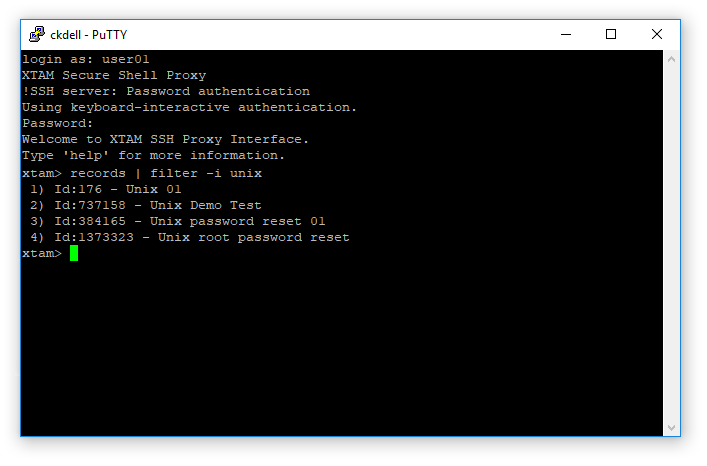Click the "!SSH server: Password authentication" line
Screen dimensions: 707x466
pyautogui.click(x=166, y=91)
